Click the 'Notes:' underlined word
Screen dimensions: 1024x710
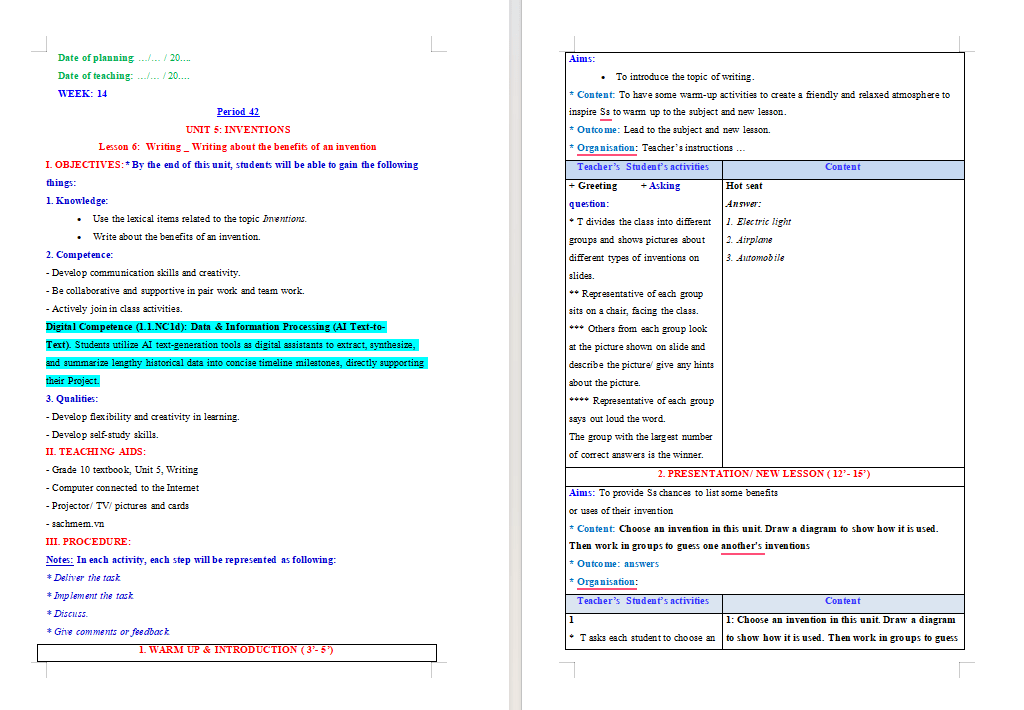point(59,560)
